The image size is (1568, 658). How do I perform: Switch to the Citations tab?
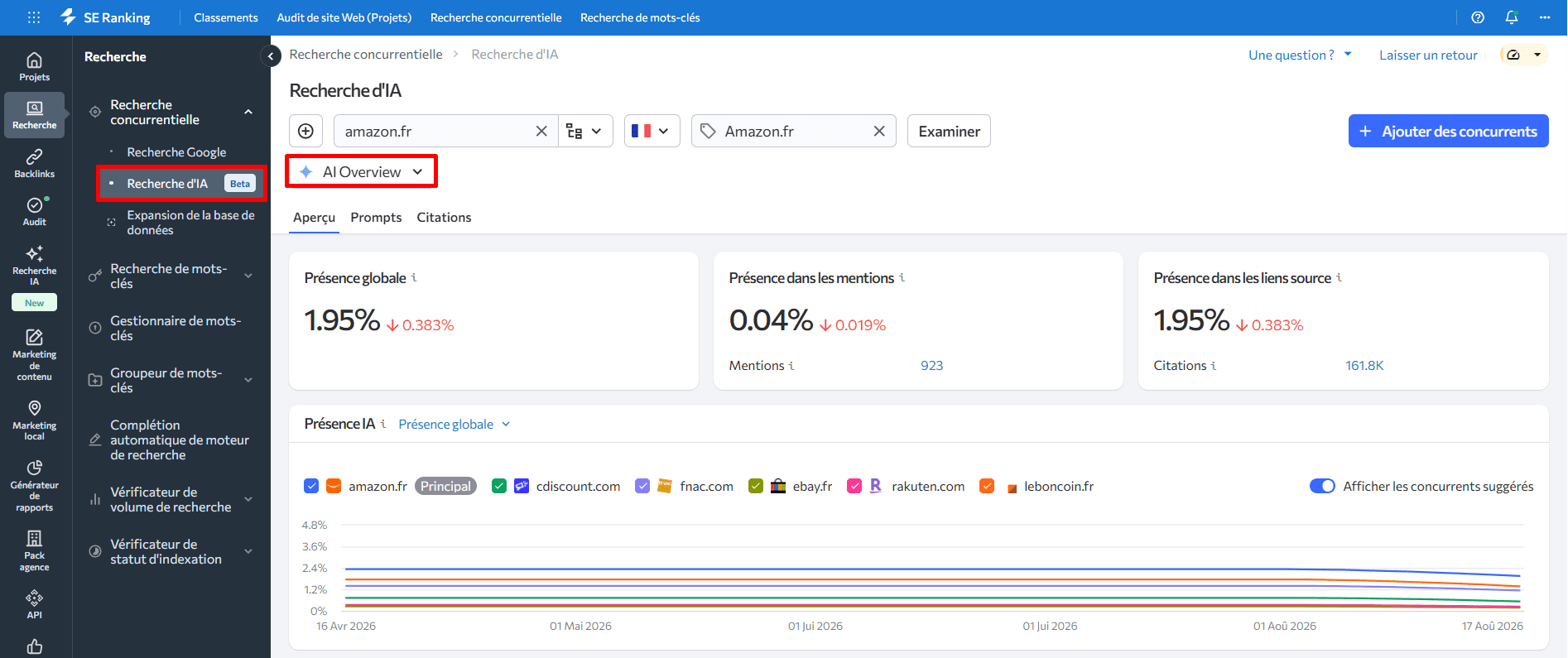(444, 217)
